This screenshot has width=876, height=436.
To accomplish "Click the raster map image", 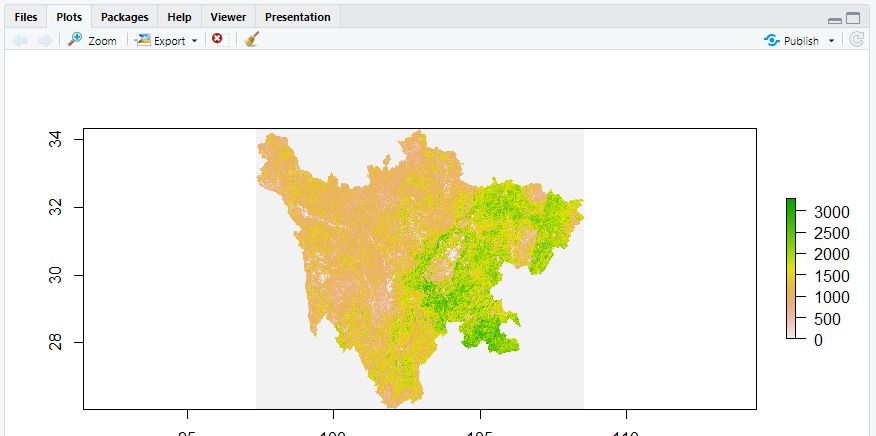I will 419,268.
